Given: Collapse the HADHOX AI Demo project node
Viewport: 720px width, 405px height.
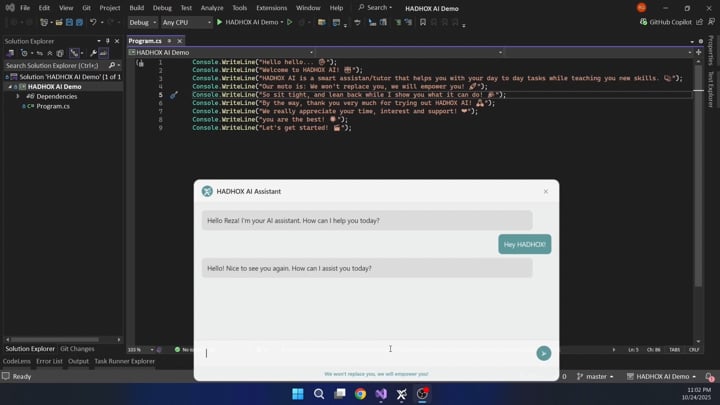Looking at the screenshot, I should tap(10, 86).
